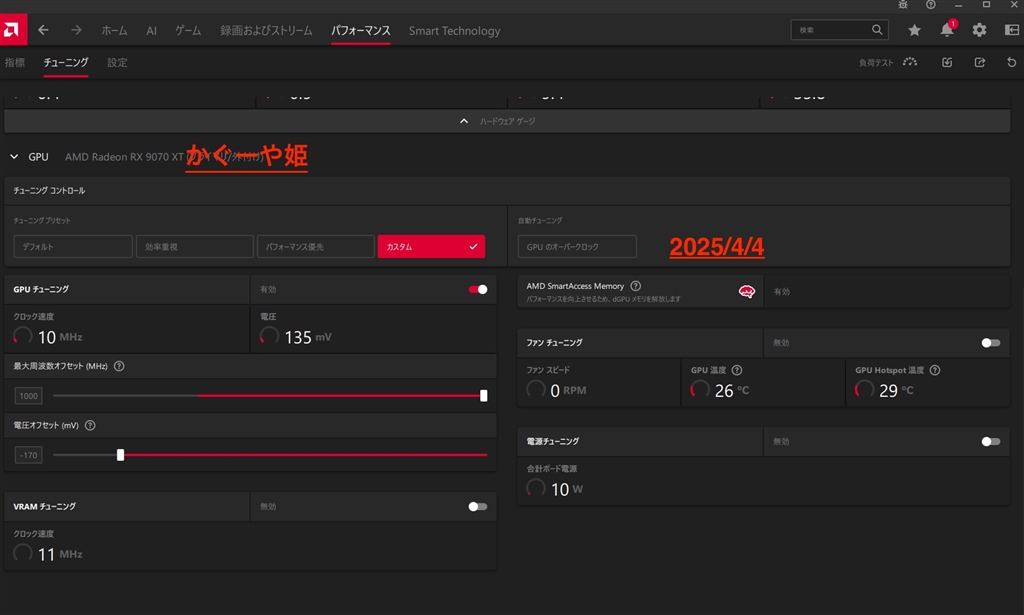Click the export profile icon

click(x=980, y=62)
